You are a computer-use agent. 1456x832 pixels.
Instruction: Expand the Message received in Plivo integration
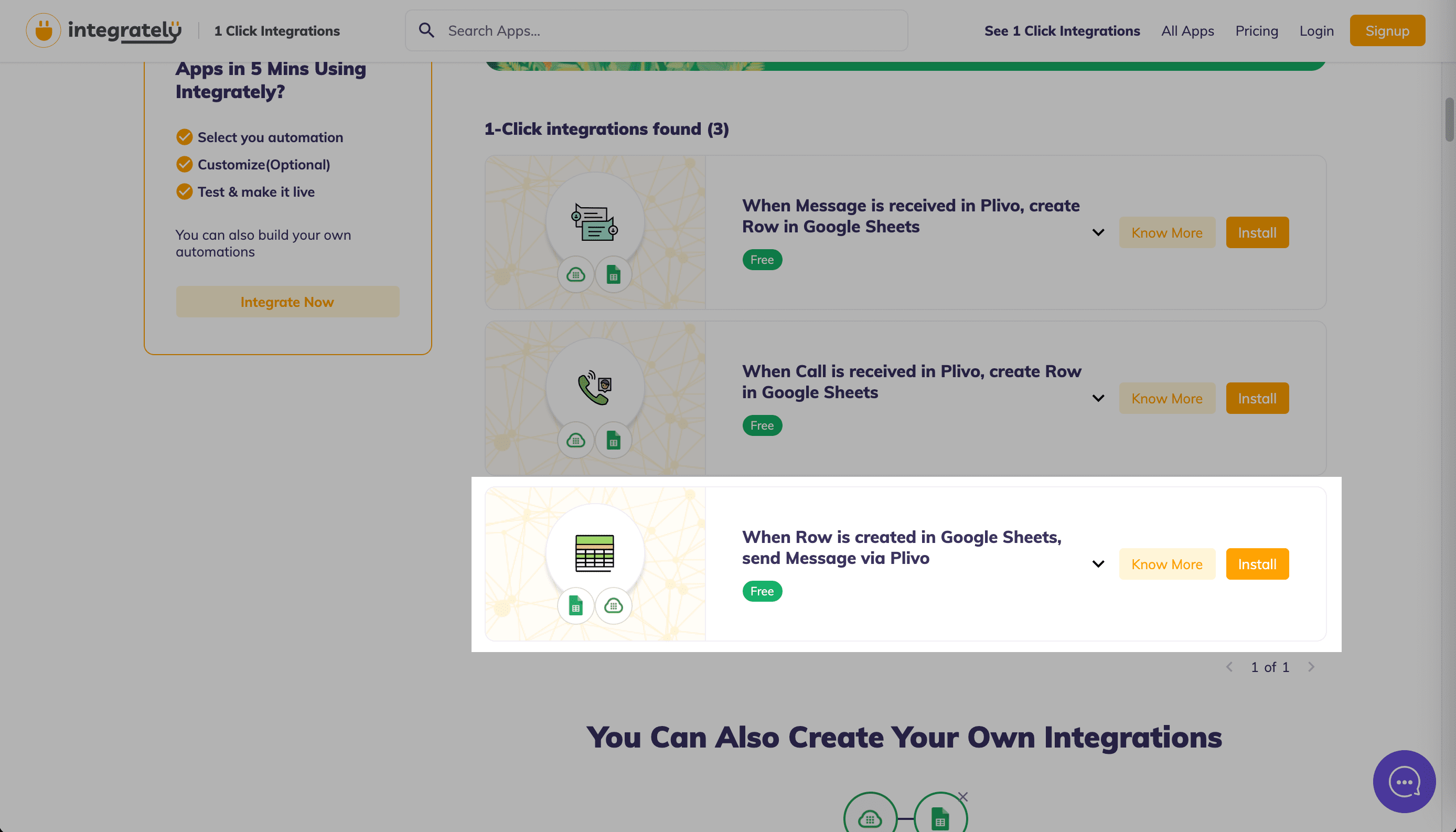[x=1098, y=232]
